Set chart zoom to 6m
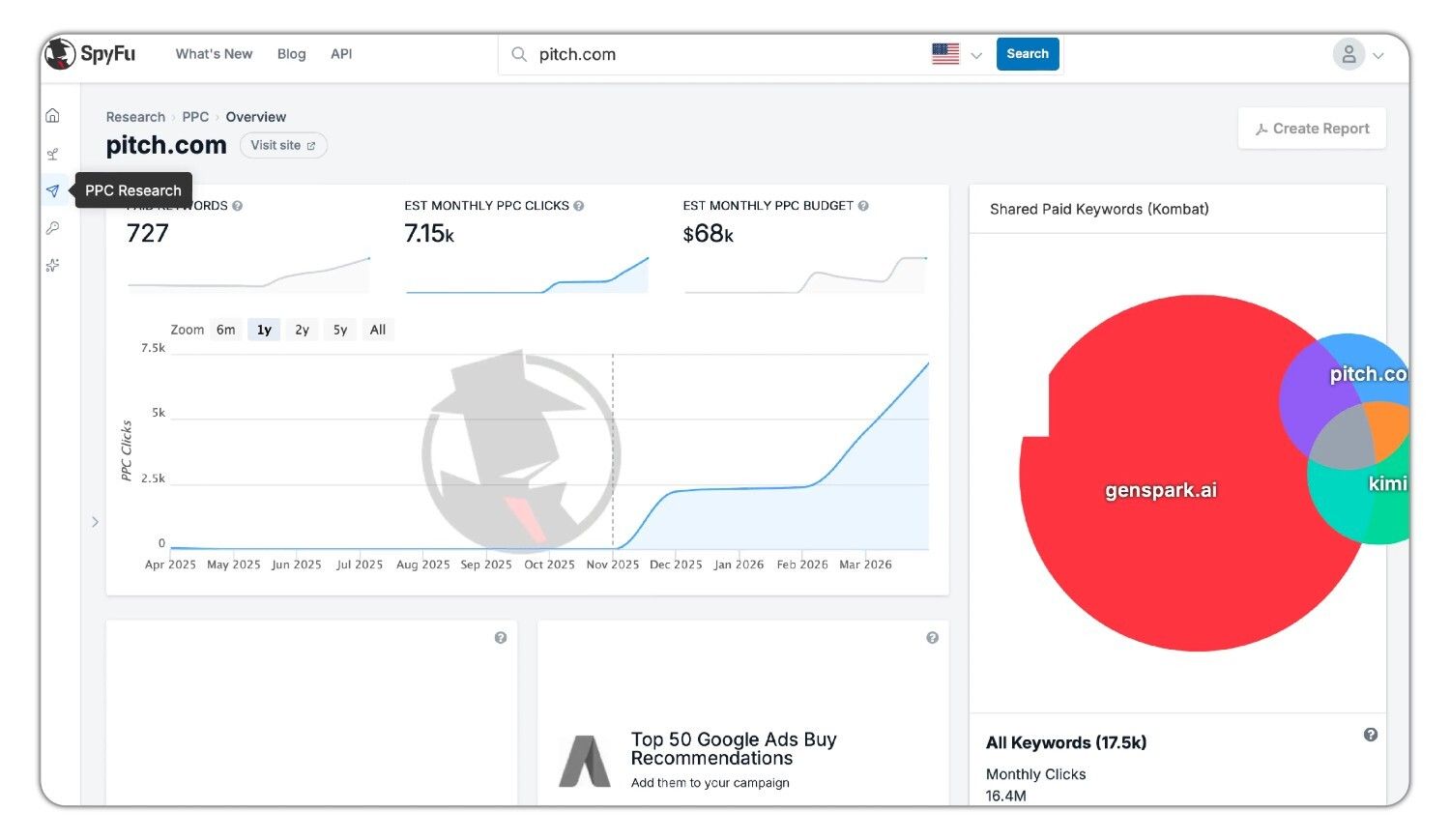 coord(226,330)
